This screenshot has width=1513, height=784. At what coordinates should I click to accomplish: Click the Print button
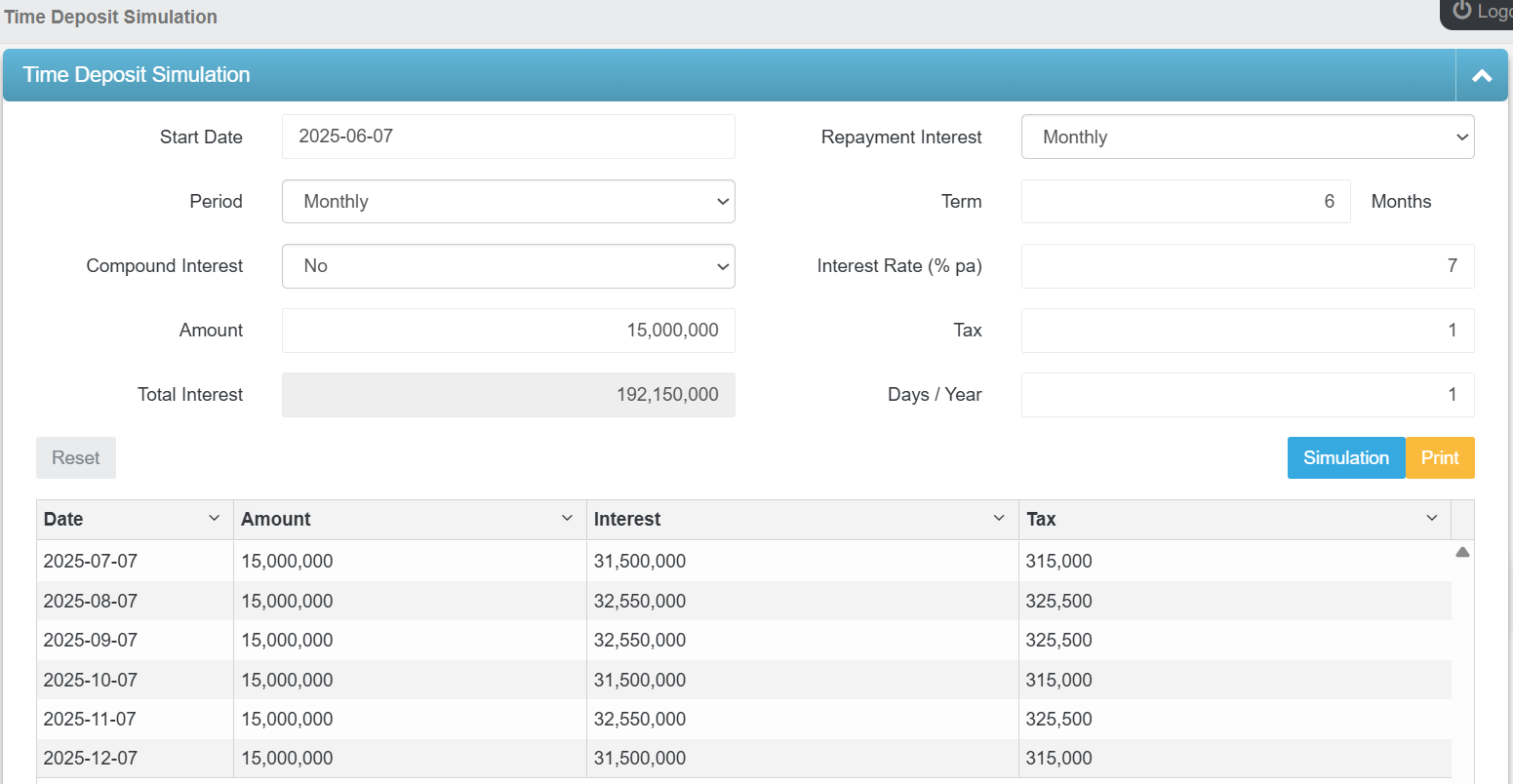[x=1441, y=457]
